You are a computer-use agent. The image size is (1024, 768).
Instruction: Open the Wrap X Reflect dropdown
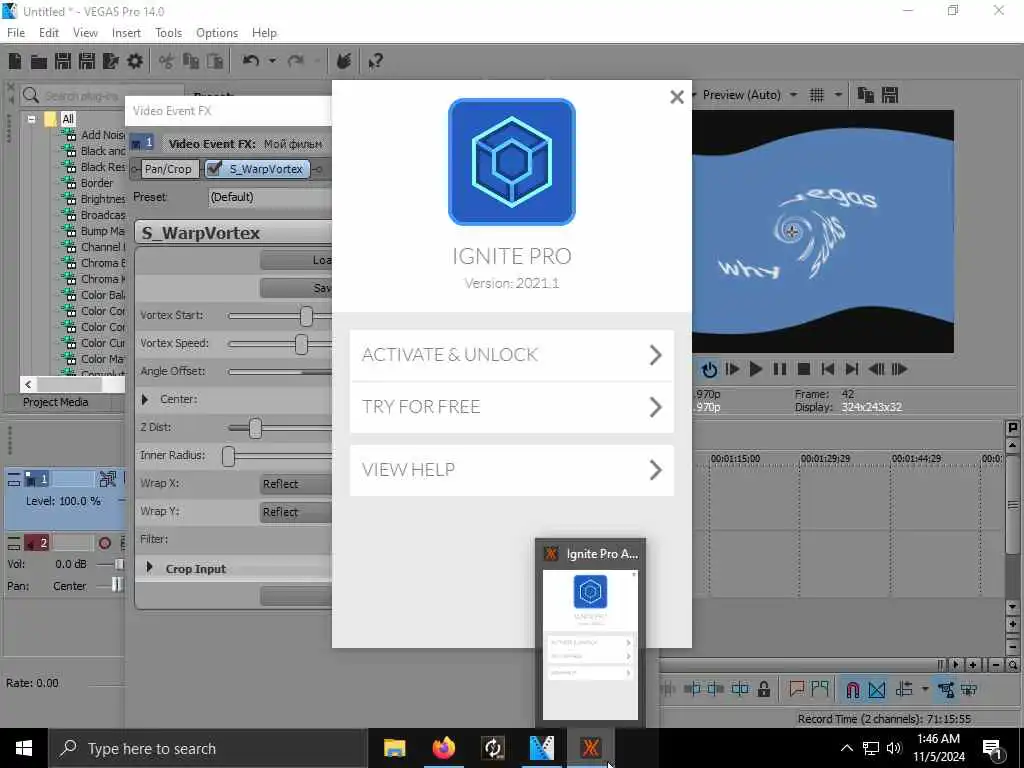coord(296,484)
